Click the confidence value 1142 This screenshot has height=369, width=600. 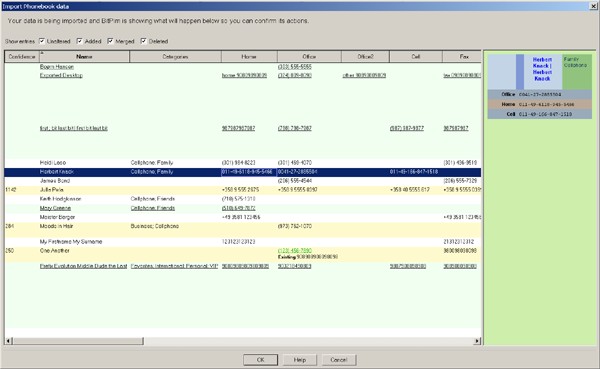(x=11, y=190)
